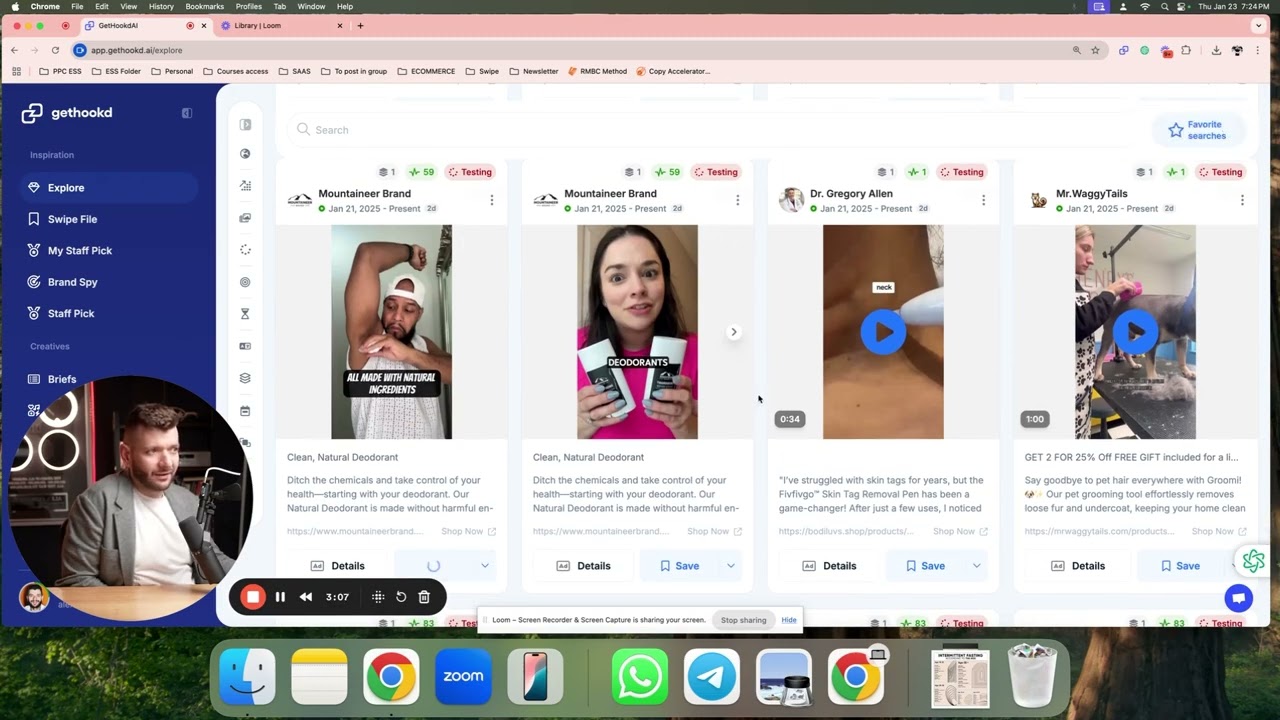
Task: Open the Bookmarks menu in macOS menu bar
Action: click(x=204, y=6)
